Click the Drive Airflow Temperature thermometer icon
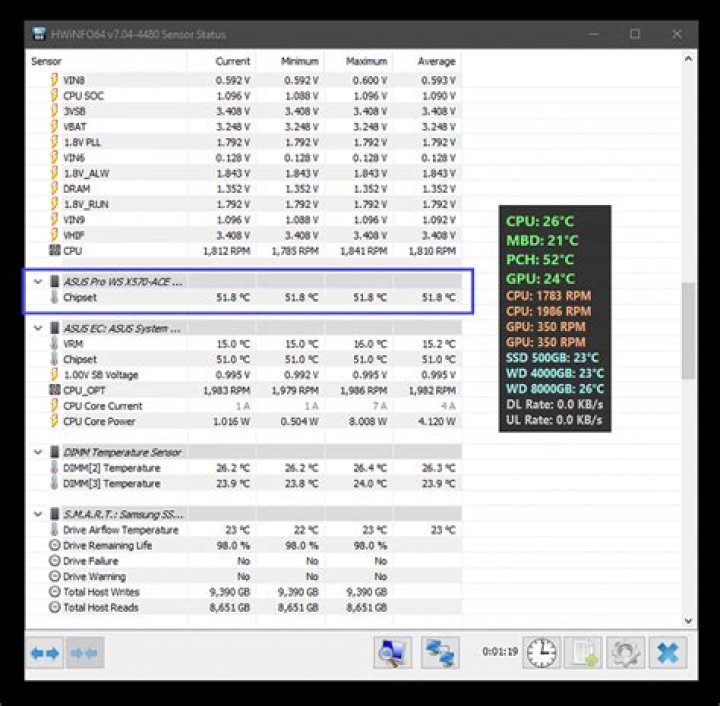The width and height of the screenshot is (720, 706). point(55,530)
